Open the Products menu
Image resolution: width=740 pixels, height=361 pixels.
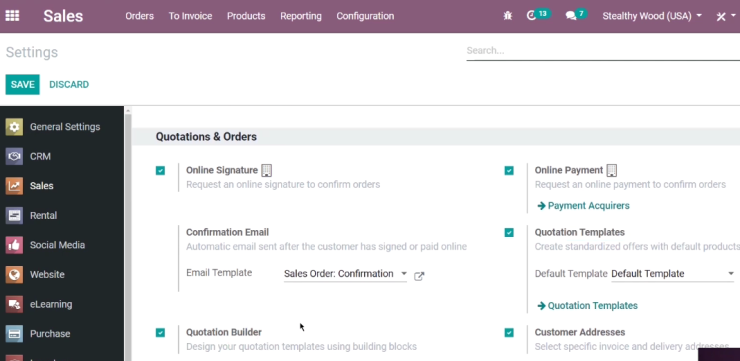click(246, 16)
